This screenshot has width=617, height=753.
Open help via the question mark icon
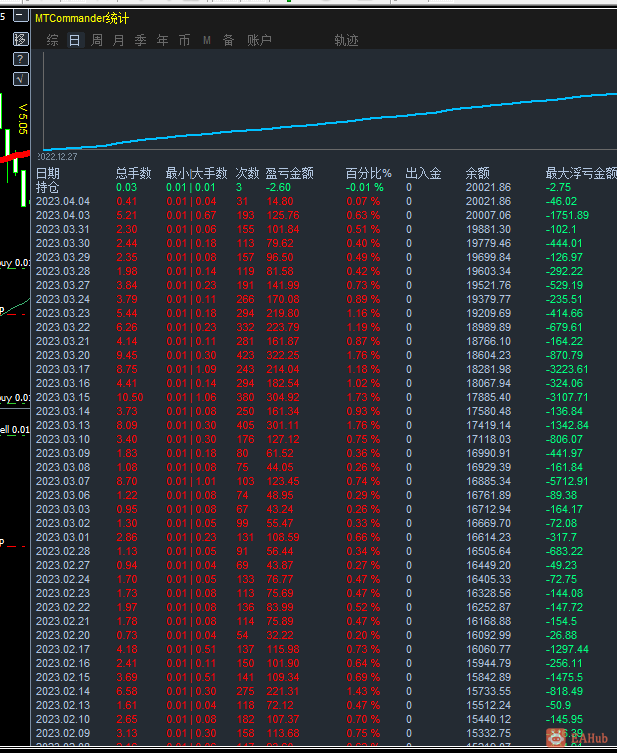[20, 59]
